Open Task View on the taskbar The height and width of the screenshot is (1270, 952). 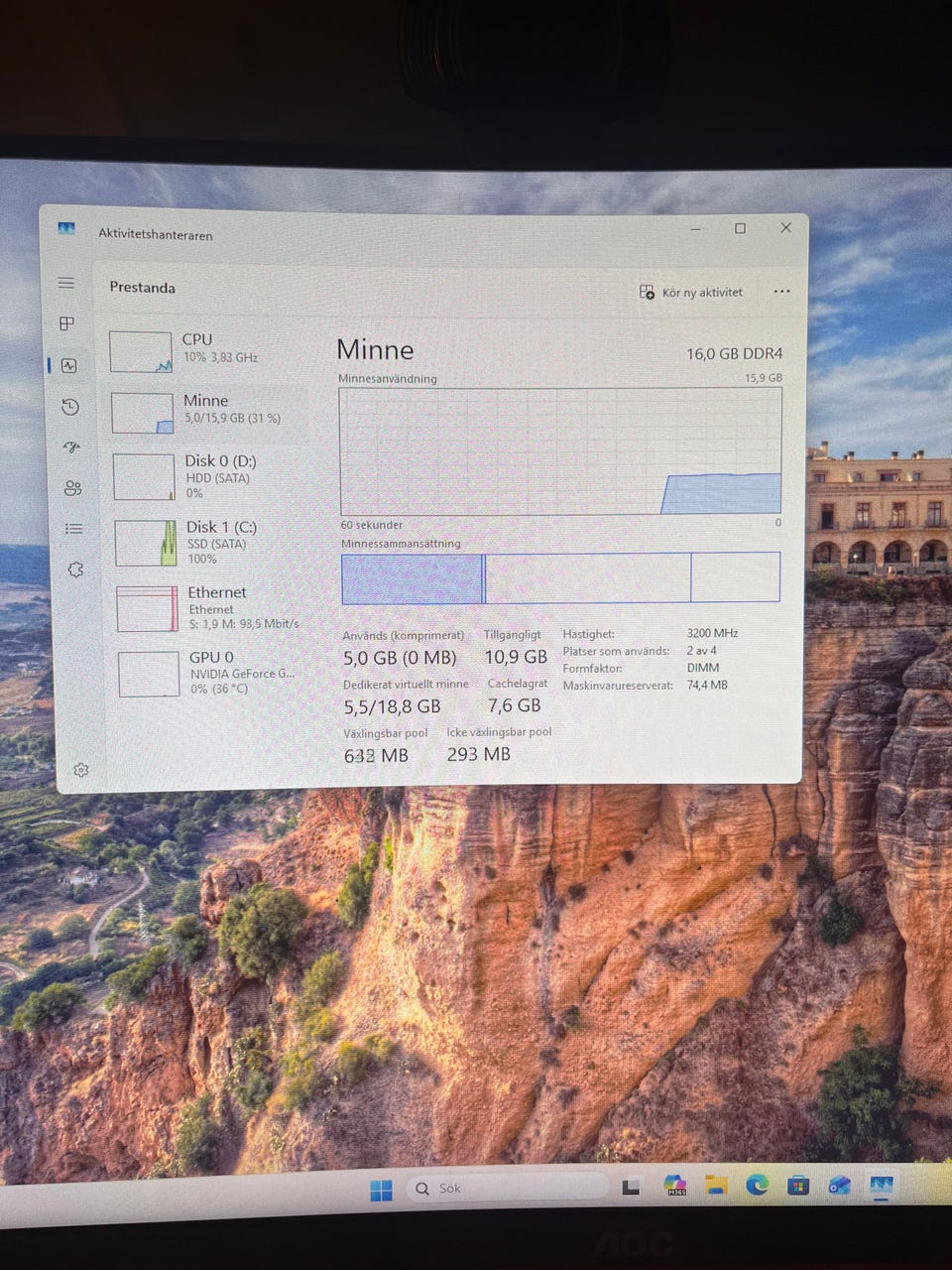click(631, 1187)
